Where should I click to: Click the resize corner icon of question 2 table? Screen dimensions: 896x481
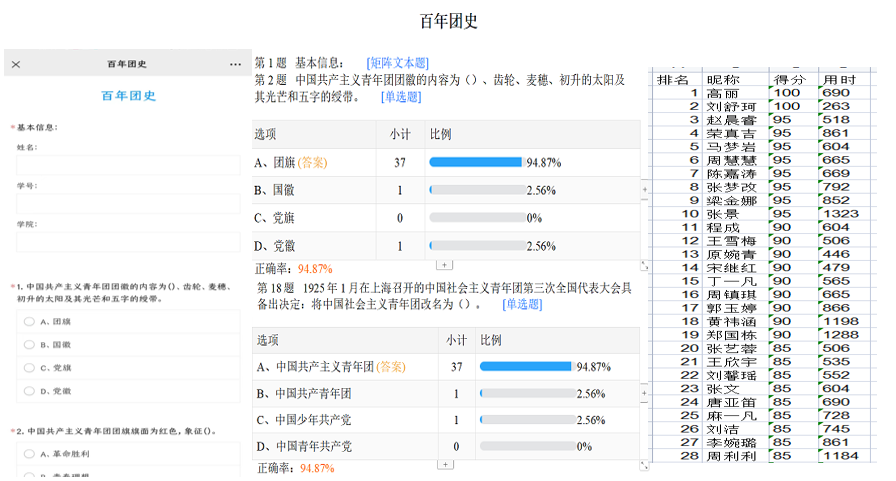coord(645,266)
